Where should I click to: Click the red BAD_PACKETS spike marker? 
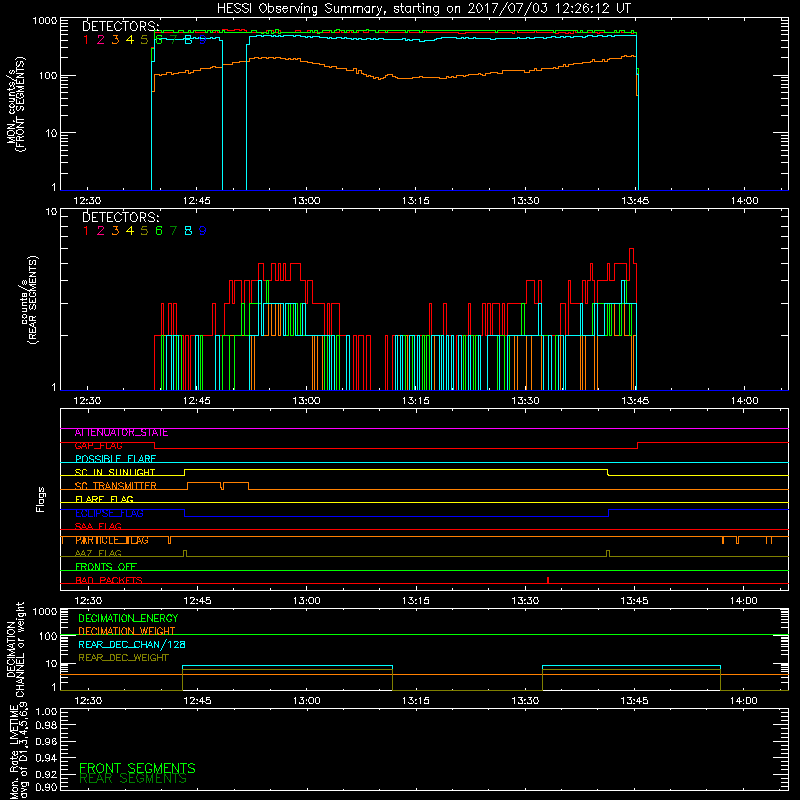(547, 580)
